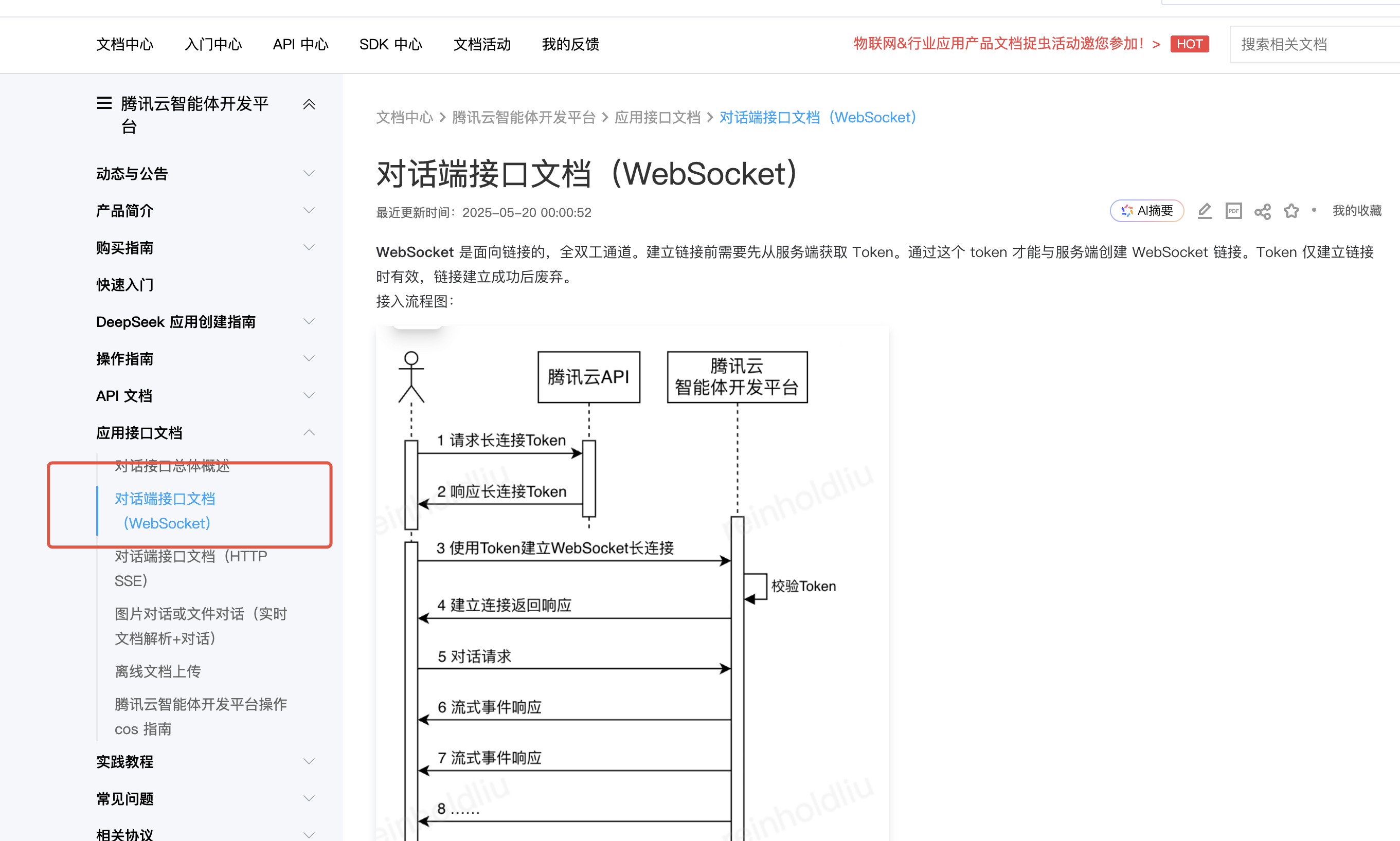Collapse the 应用接口文档 section chevron
Viewport: 1400px width, 841px height.
click(x=309, y=433)
